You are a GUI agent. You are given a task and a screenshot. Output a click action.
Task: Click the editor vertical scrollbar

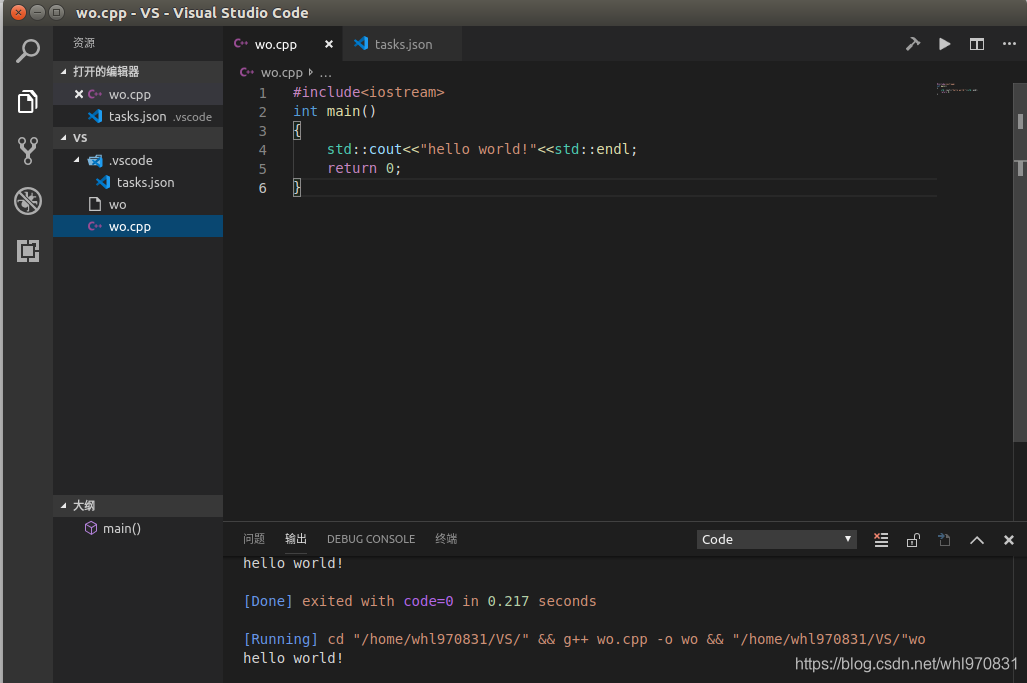click(1020, 262)
